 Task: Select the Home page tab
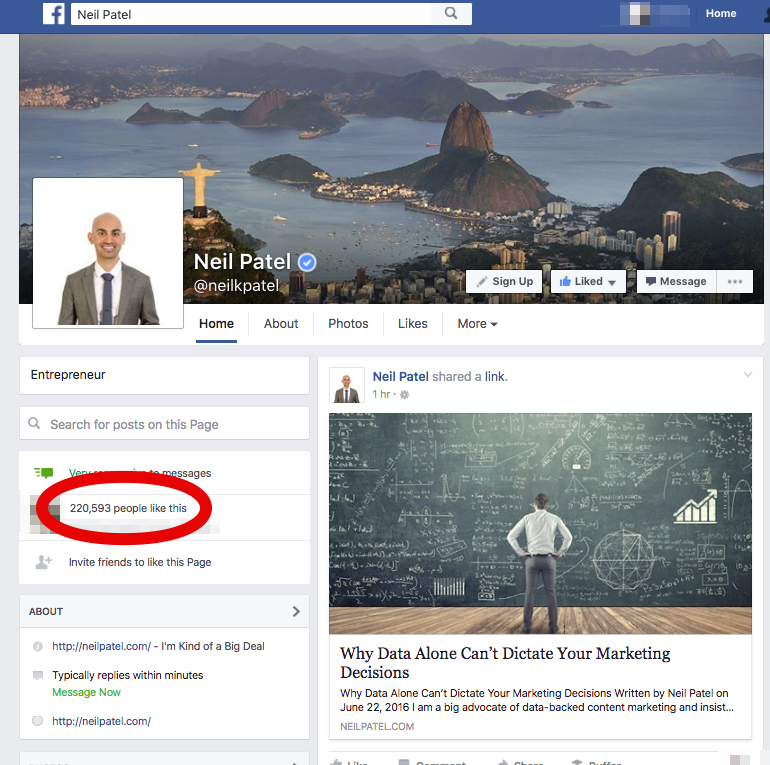tap(216, 324)
